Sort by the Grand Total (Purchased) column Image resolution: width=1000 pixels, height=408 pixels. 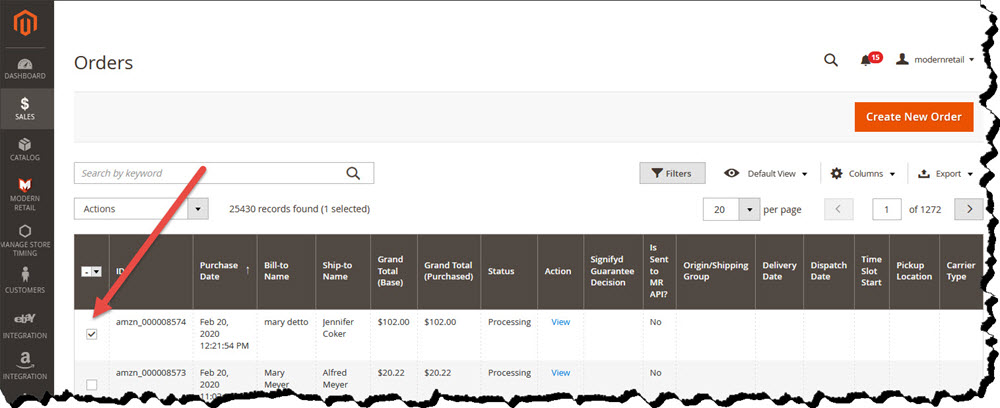pos(449,271)
